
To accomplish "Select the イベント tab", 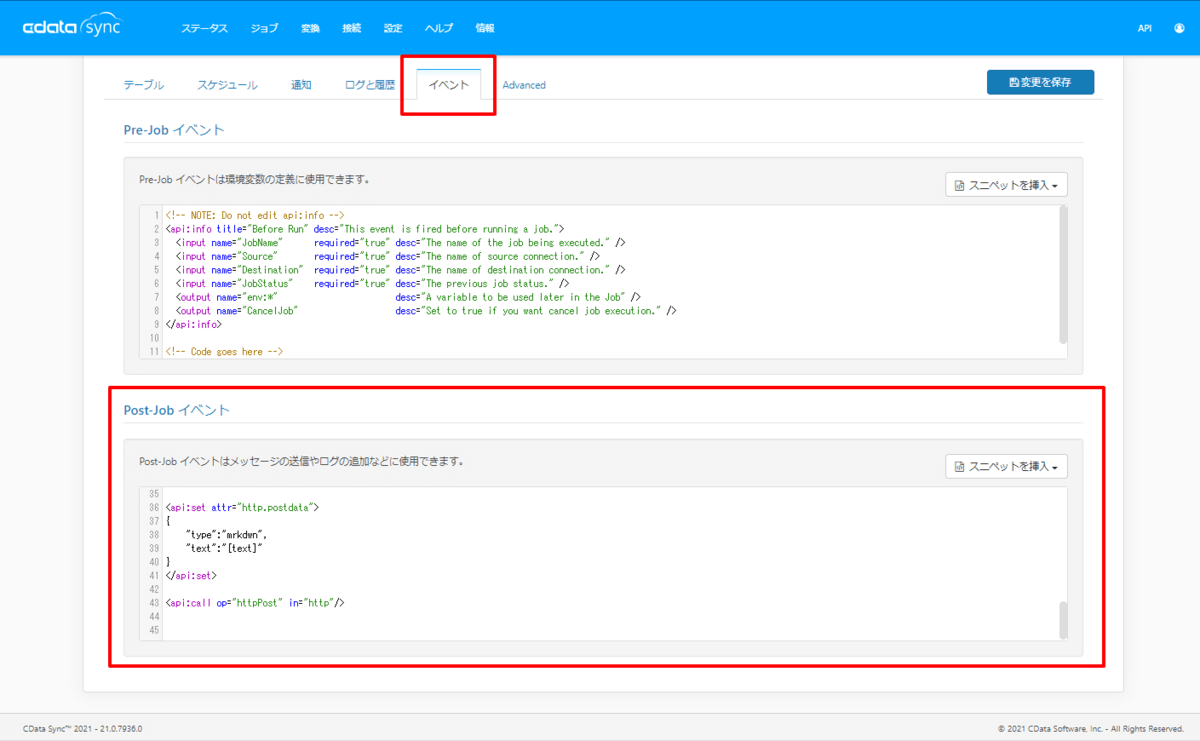I will (x=449, y=85).
